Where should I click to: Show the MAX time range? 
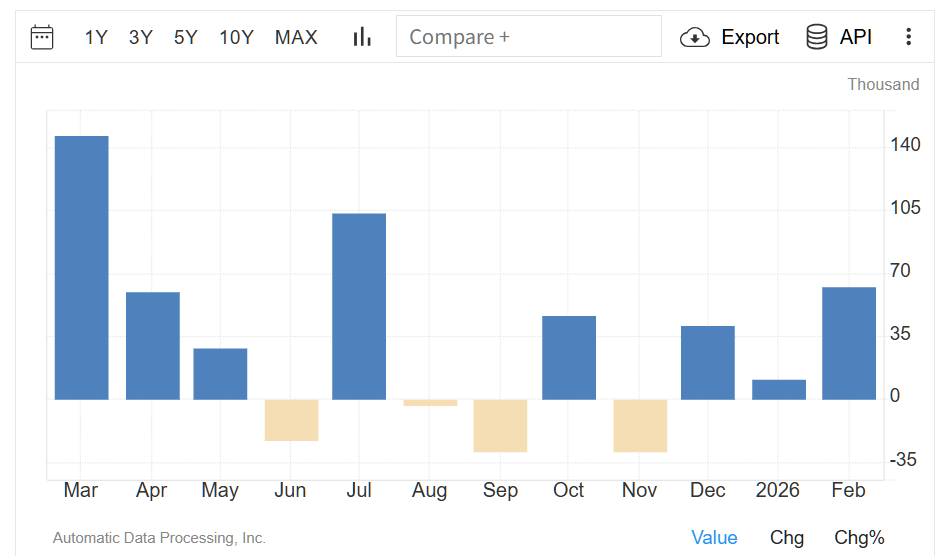[x=296, y=38]
